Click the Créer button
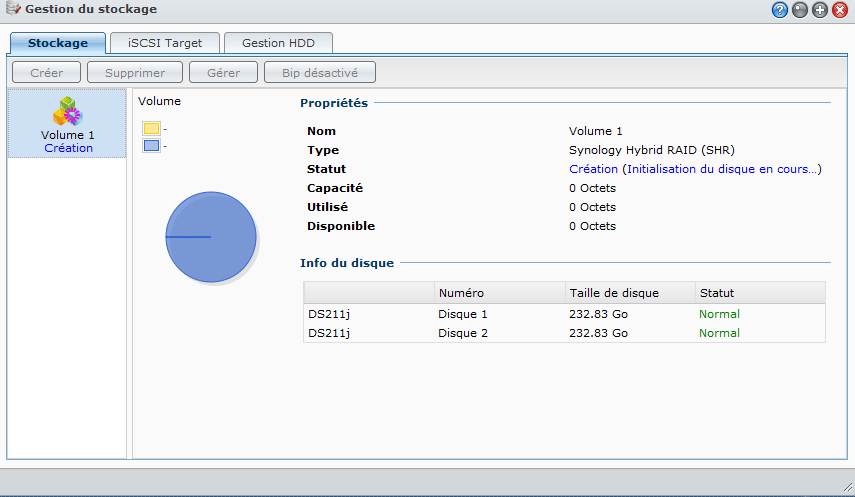Image resolution: width=855 pixels, height=497 pixels. (x=46, y=73)
